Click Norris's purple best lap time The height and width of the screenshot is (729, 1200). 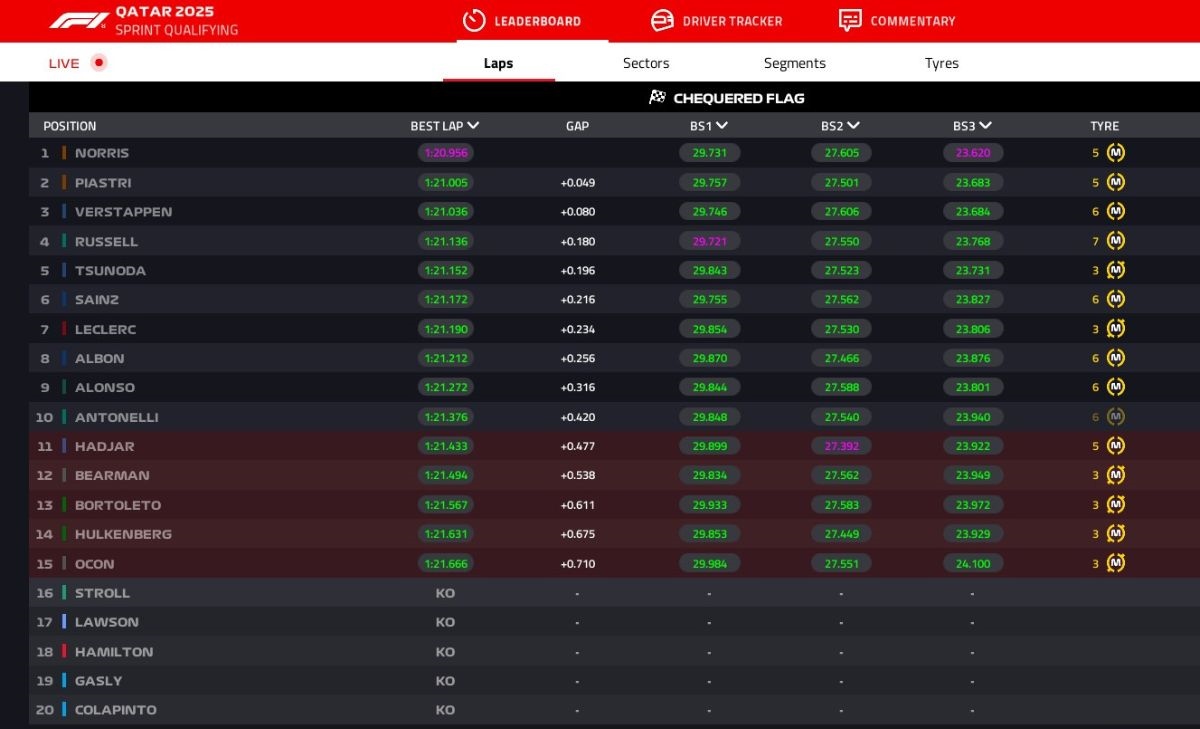click(445, 153)
